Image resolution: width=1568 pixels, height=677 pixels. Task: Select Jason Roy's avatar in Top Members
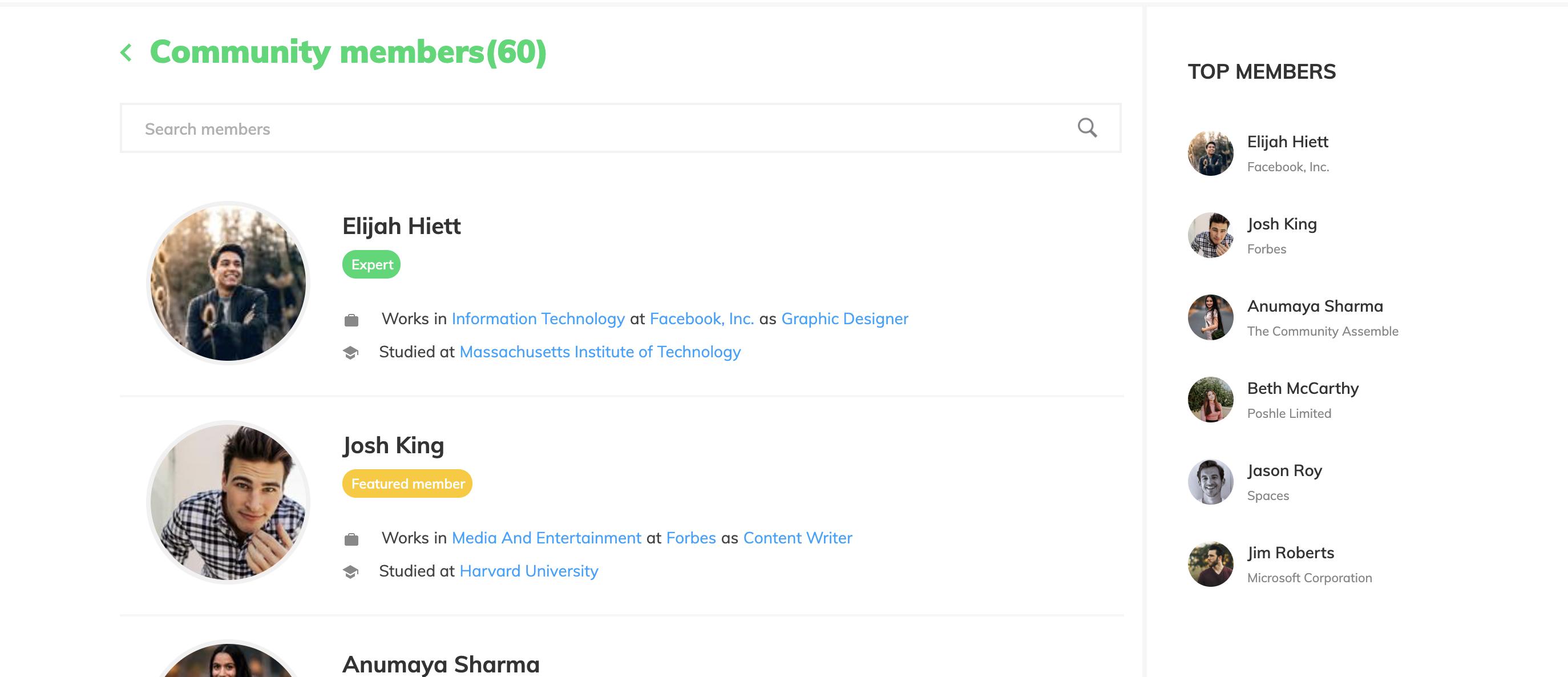point(1210,482)
